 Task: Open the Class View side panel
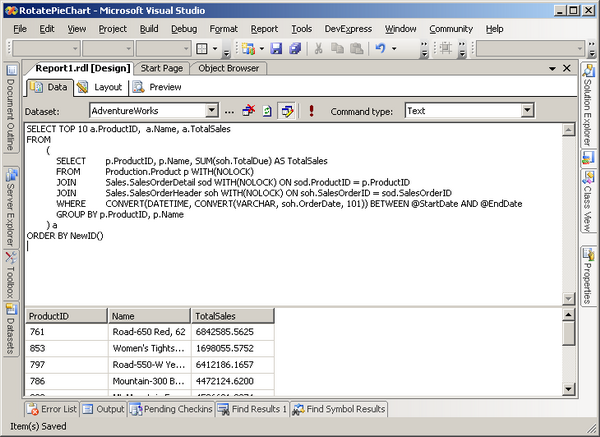pos(588,202)
